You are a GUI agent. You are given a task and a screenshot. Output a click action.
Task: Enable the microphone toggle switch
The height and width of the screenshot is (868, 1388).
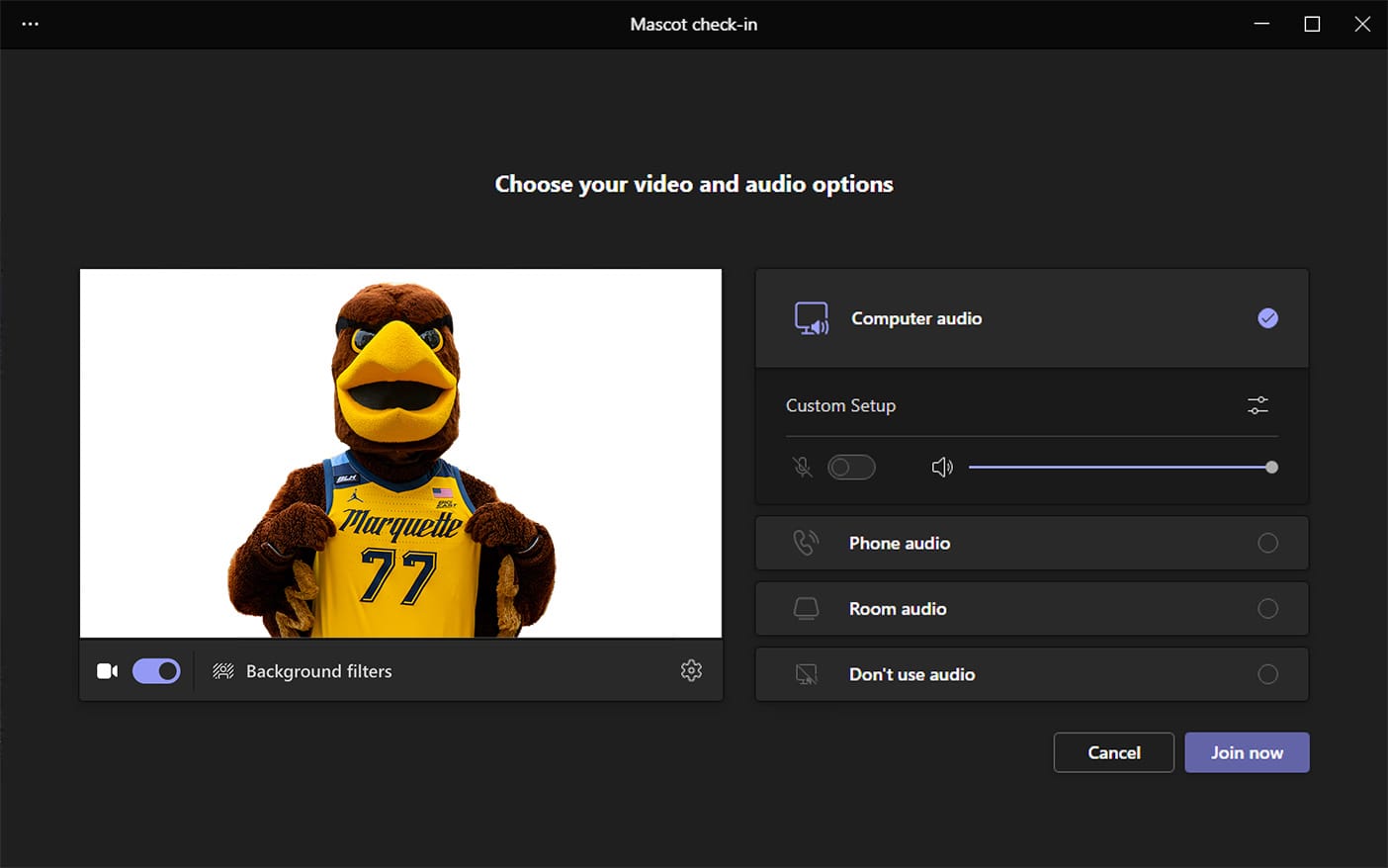851,467
